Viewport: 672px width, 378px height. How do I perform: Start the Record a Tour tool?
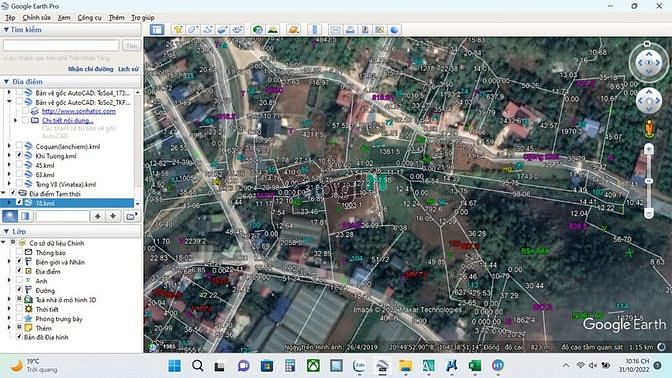237,30
